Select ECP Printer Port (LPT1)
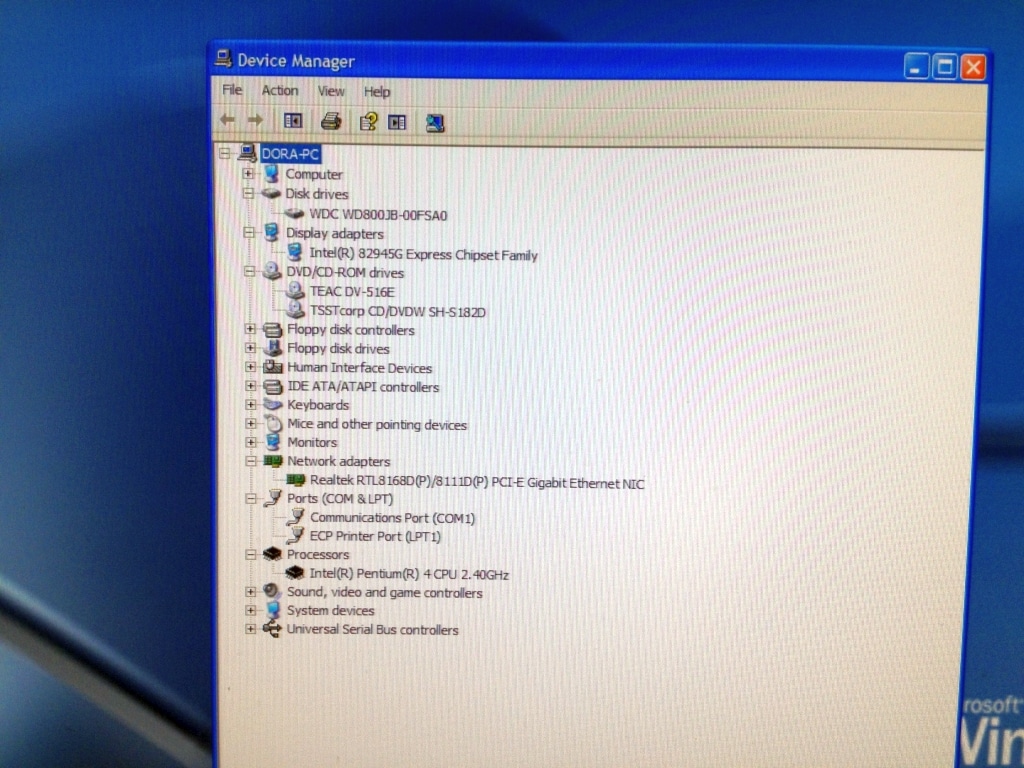The image size is (1024, 768). [x=375, y=536]
